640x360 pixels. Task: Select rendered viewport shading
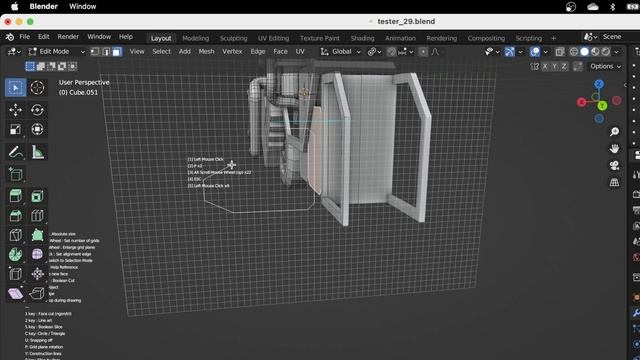point(606,52)
